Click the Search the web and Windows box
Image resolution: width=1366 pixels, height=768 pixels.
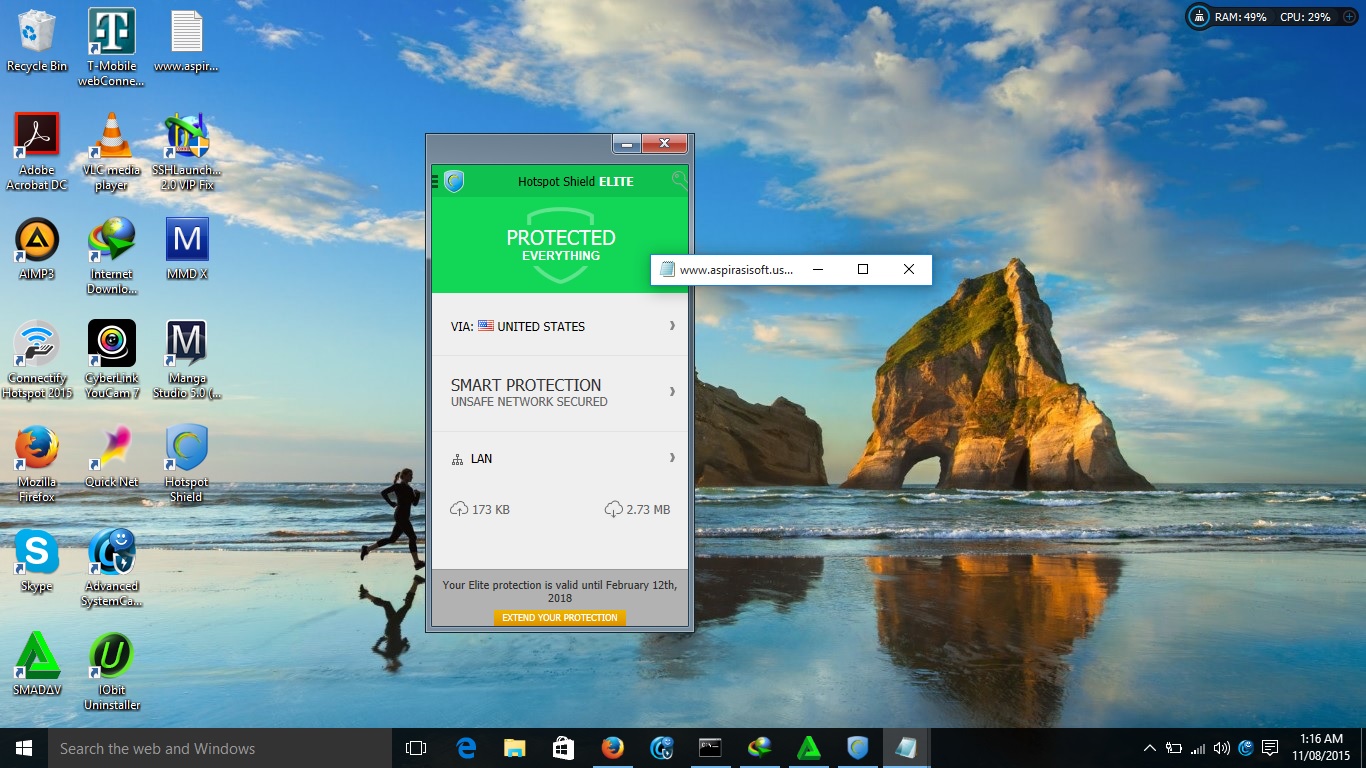click(220, 748)
